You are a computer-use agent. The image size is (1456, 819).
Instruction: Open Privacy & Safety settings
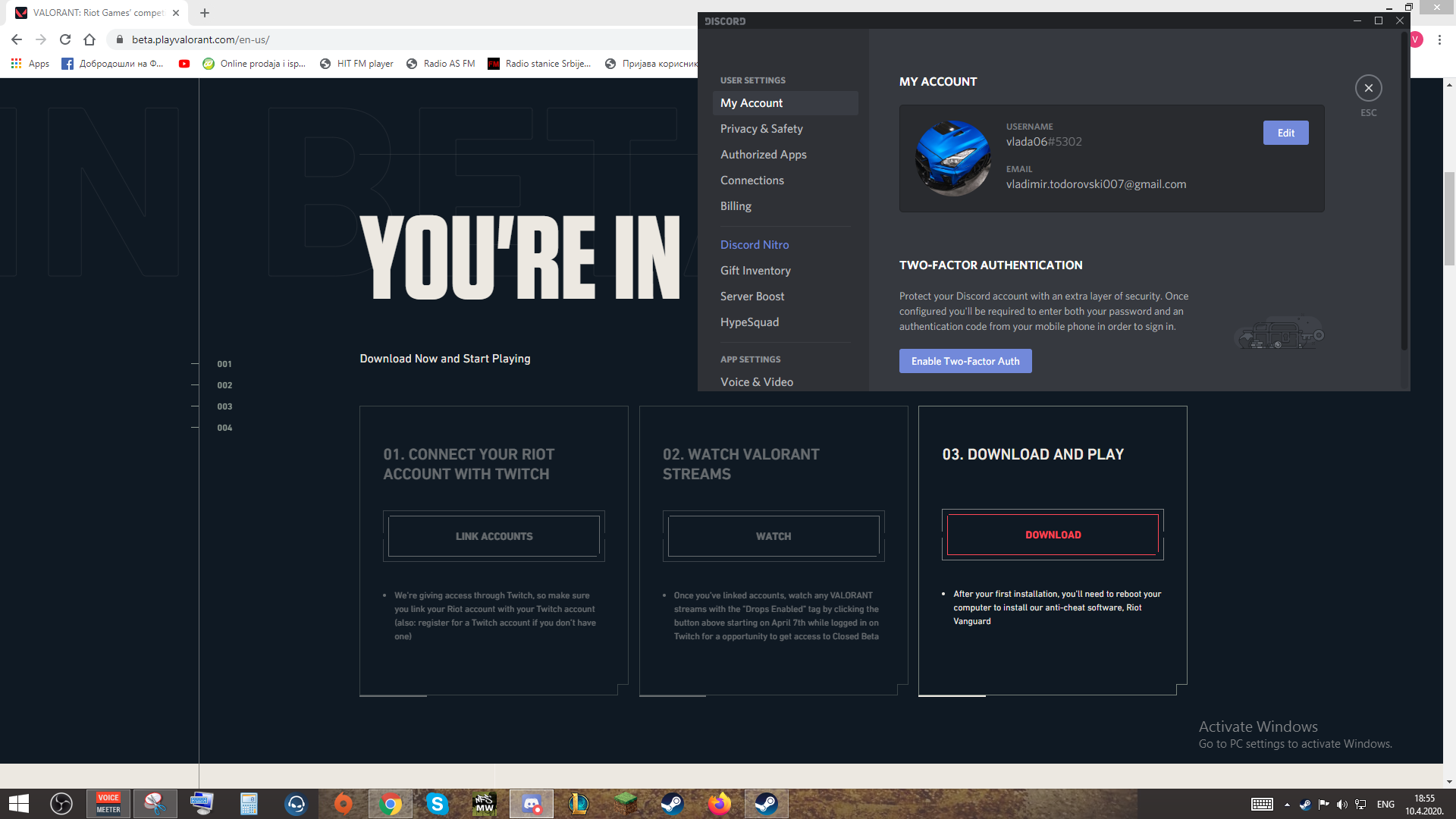786,129
